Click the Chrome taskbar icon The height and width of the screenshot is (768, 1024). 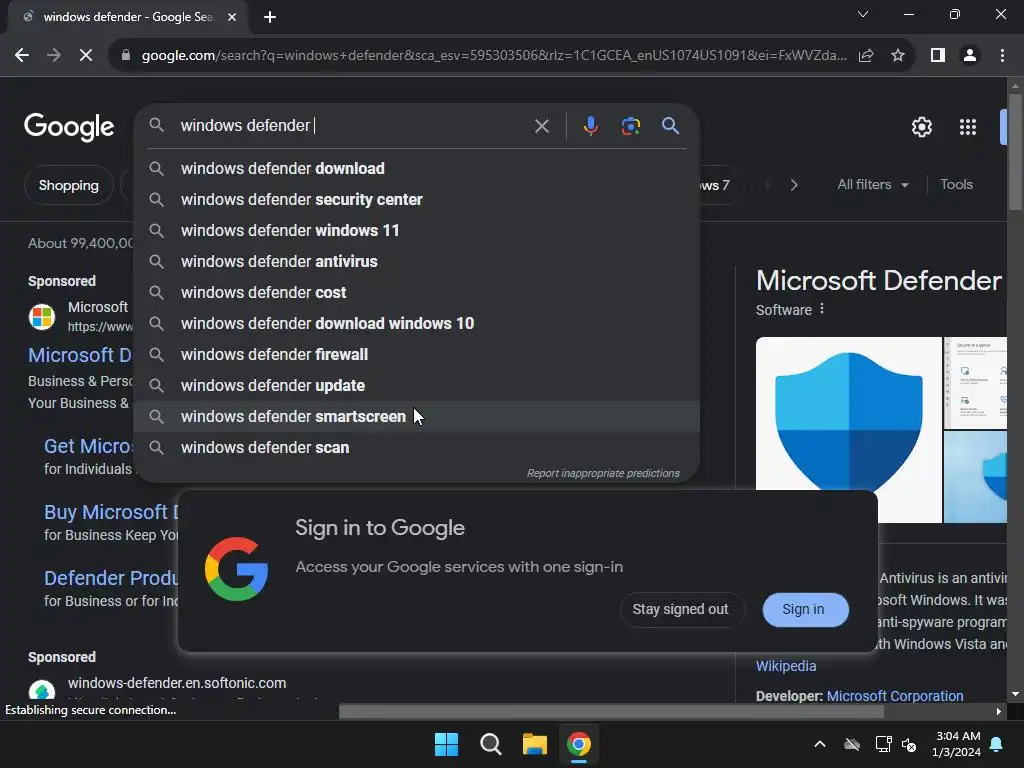point(579,744)
